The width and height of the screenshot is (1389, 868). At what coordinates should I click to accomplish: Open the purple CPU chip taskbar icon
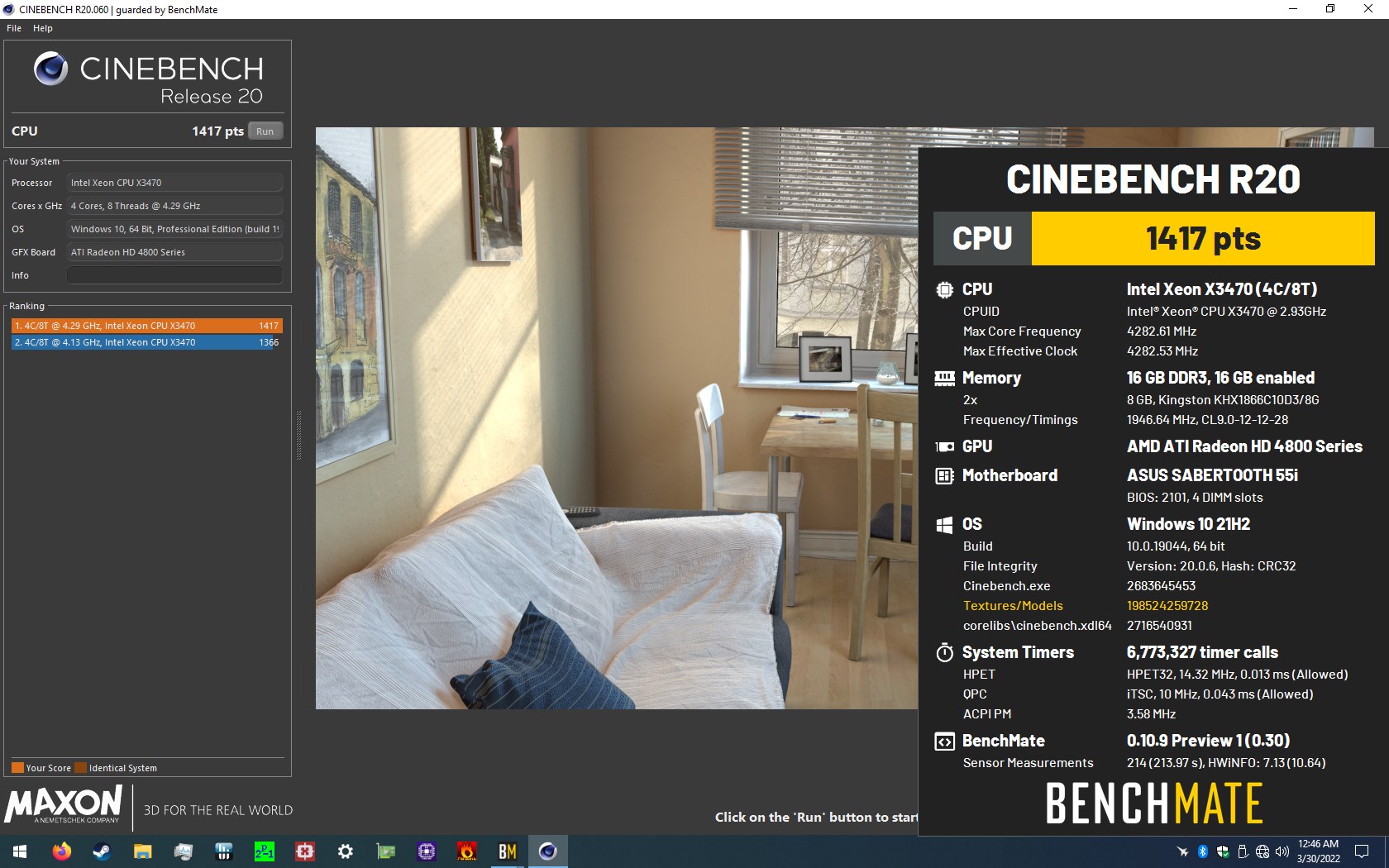point(427,851)
